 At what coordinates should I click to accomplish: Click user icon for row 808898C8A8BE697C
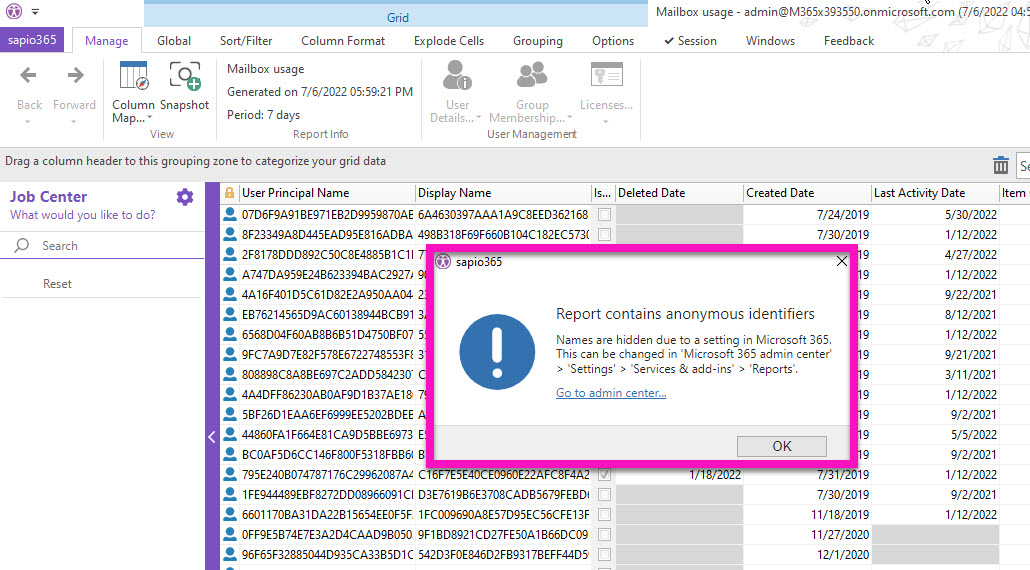230,374
